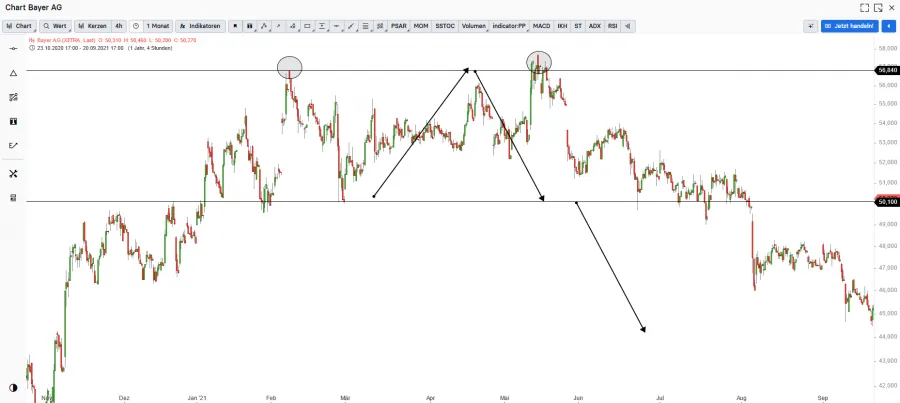Click the Chart Bayer AG title
The image size is (900, 403).
pos(33,7)
